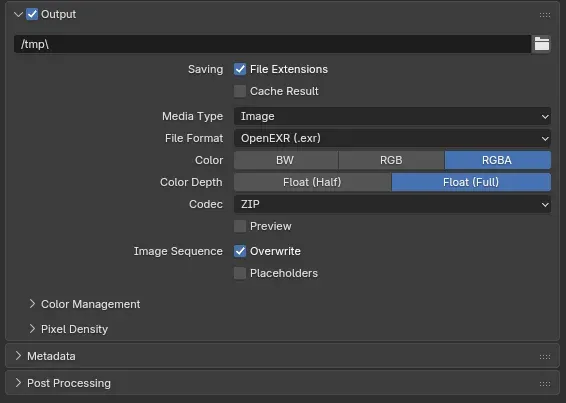Enable Cache Result checkbox
The width and height of the screenshot is (566, 403).
click(x=240, y=91)
